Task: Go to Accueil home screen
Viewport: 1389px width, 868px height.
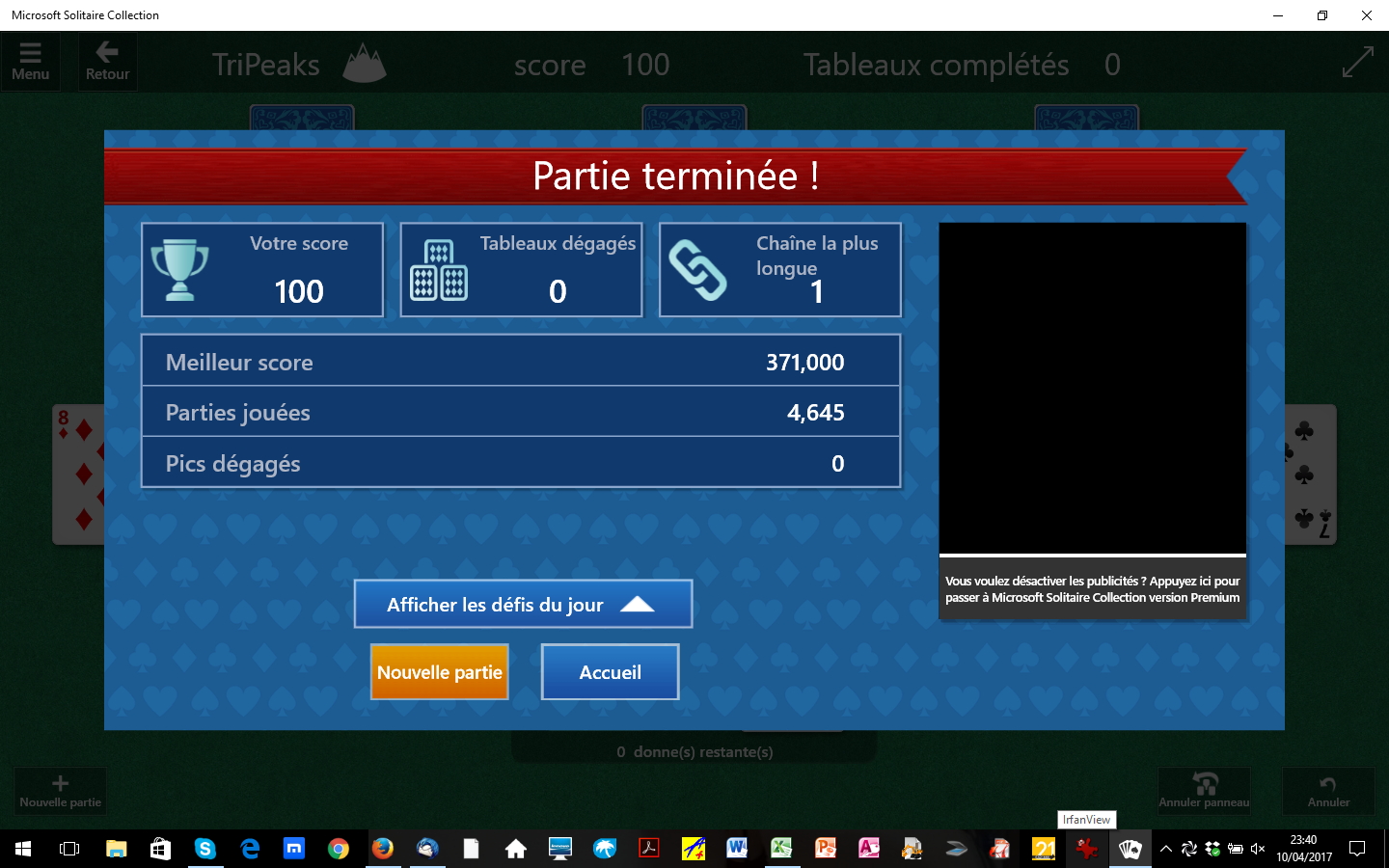Action: (610, 672)
